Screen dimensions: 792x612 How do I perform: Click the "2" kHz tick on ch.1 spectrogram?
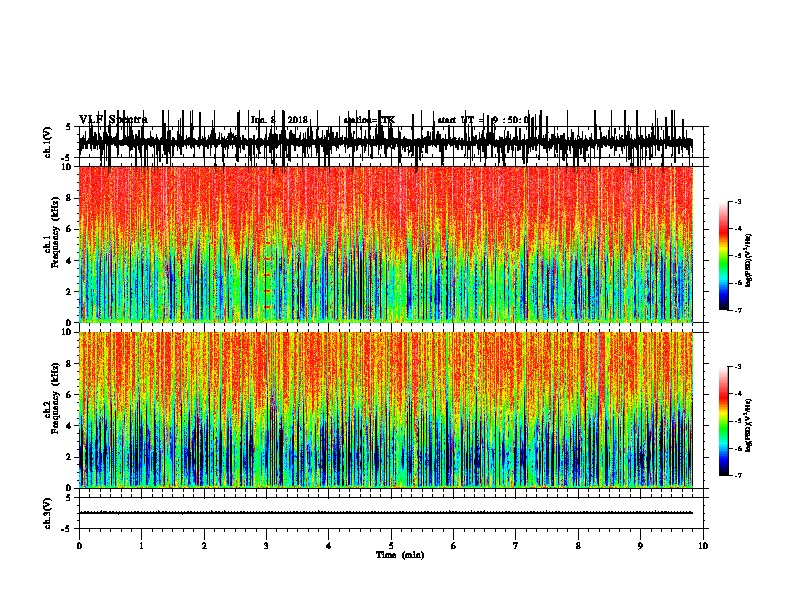pyautogui.click(x=69, y=291)
